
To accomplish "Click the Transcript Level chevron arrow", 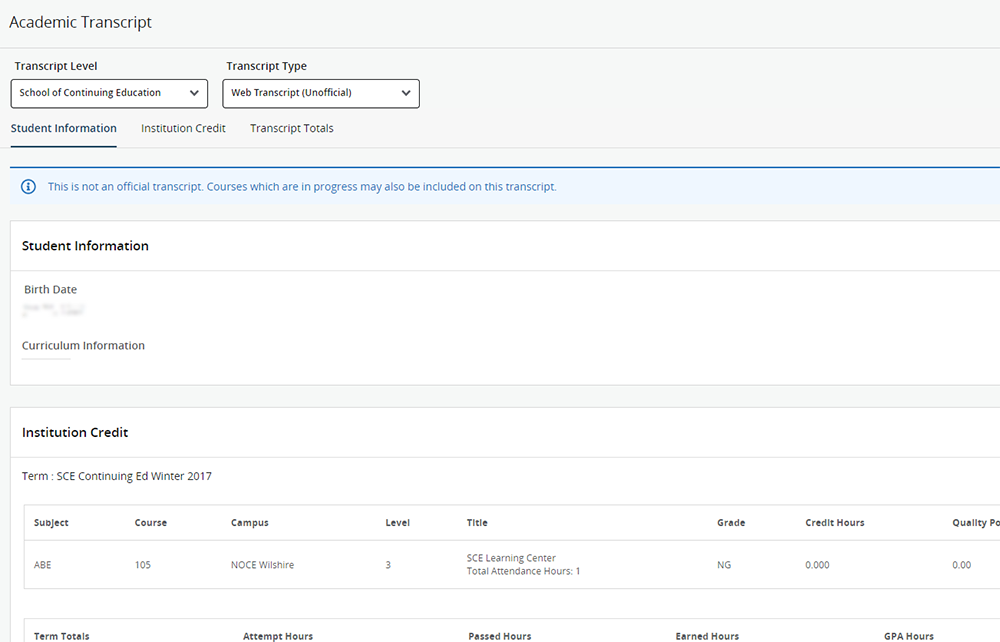I will [194, 93].
